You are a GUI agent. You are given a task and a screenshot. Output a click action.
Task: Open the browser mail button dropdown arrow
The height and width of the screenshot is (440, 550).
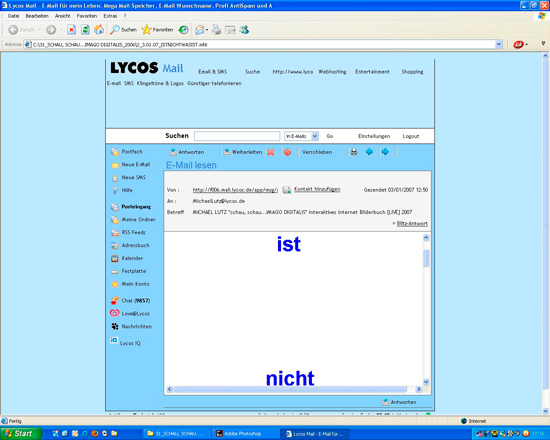coord(207,30)
